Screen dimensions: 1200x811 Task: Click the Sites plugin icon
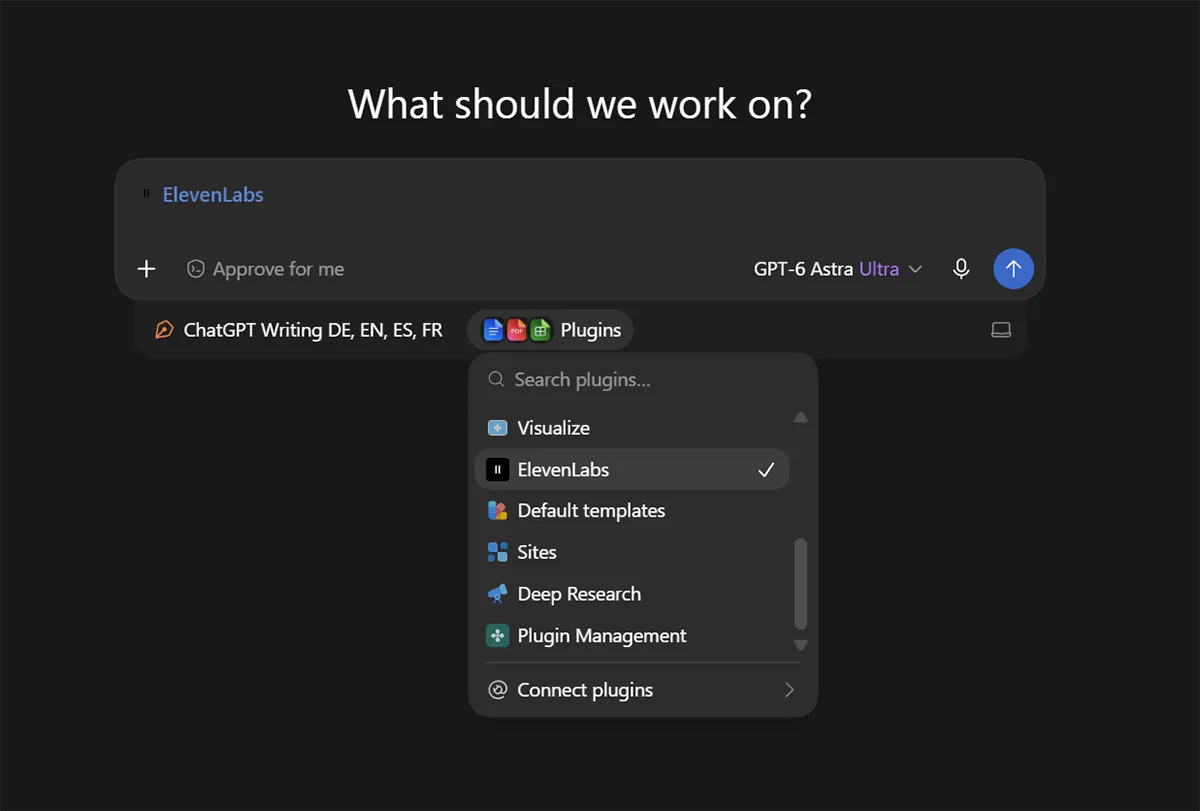click(497, 552)
